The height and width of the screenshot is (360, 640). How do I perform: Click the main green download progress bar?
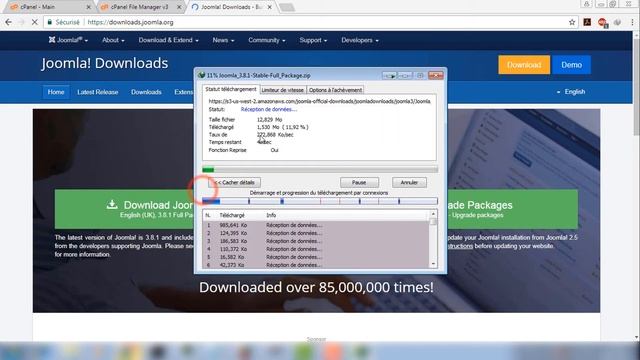(x=320, y=169)
